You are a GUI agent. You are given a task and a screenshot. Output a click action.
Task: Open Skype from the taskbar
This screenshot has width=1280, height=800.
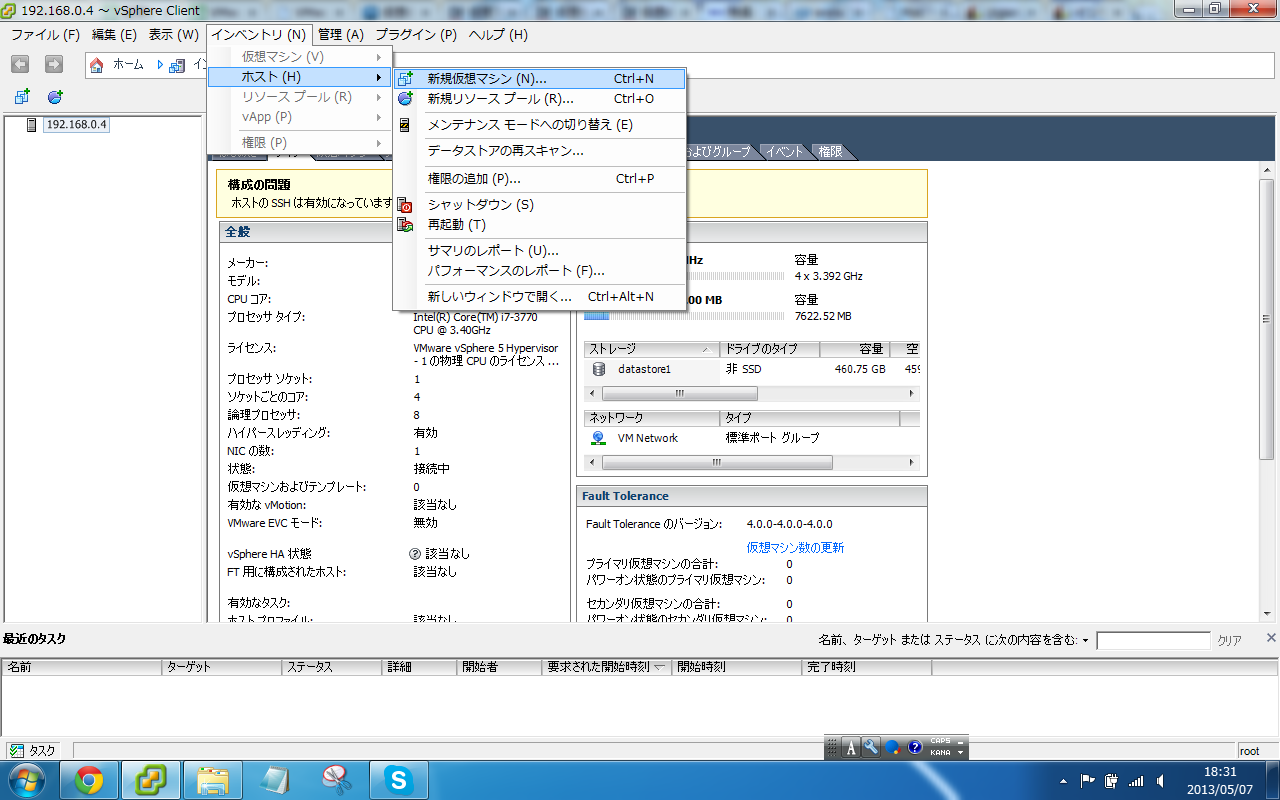click(399, 780)
